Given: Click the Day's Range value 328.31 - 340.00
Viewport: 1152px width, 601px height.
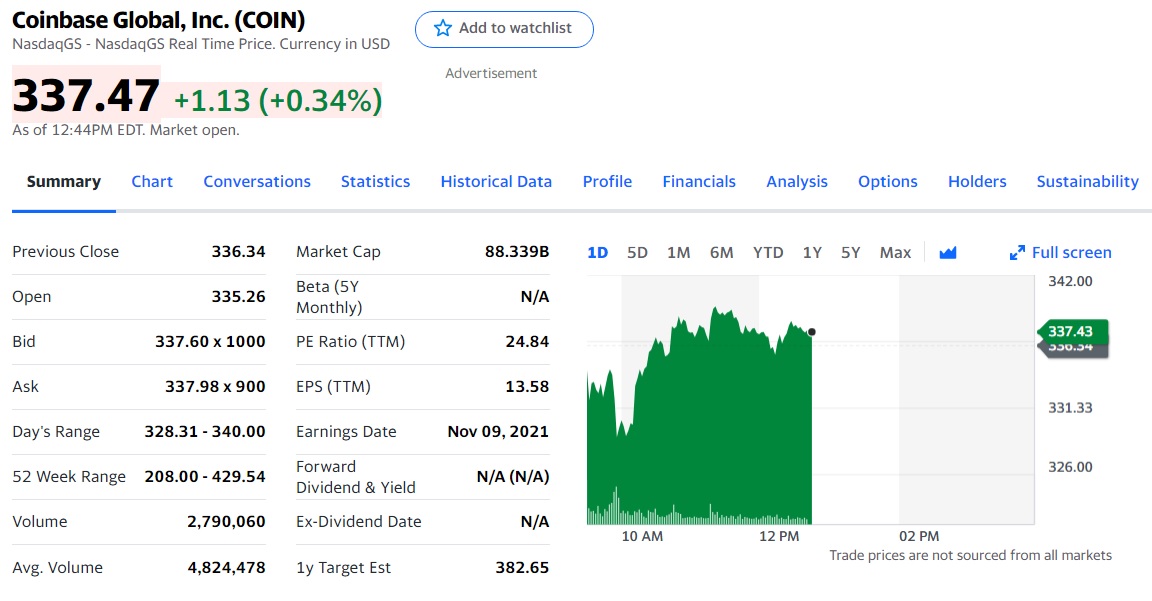Looking at the screenshot, I should pos(205,431).
